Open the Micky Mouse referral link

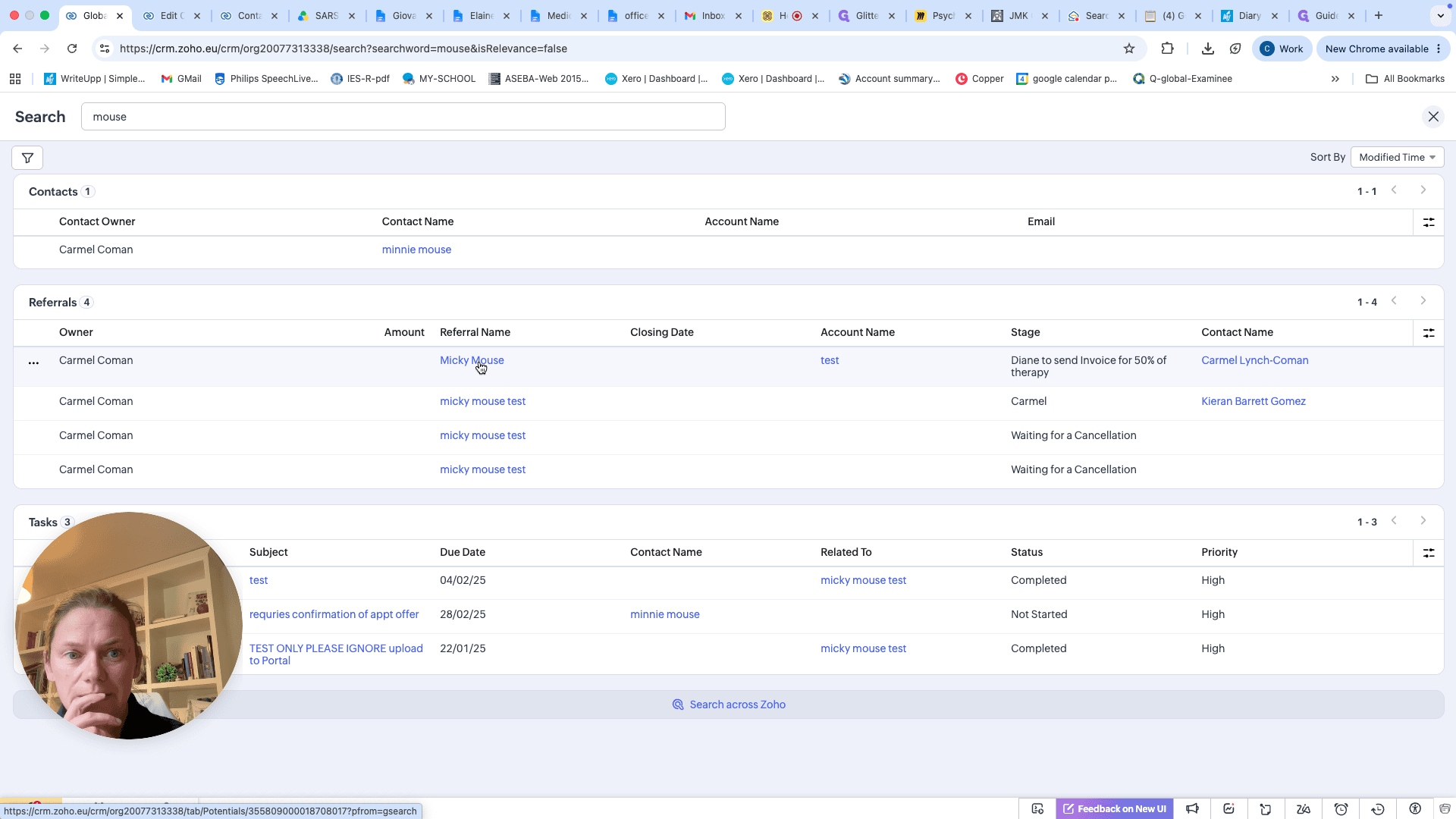click(x=472, y=360)
